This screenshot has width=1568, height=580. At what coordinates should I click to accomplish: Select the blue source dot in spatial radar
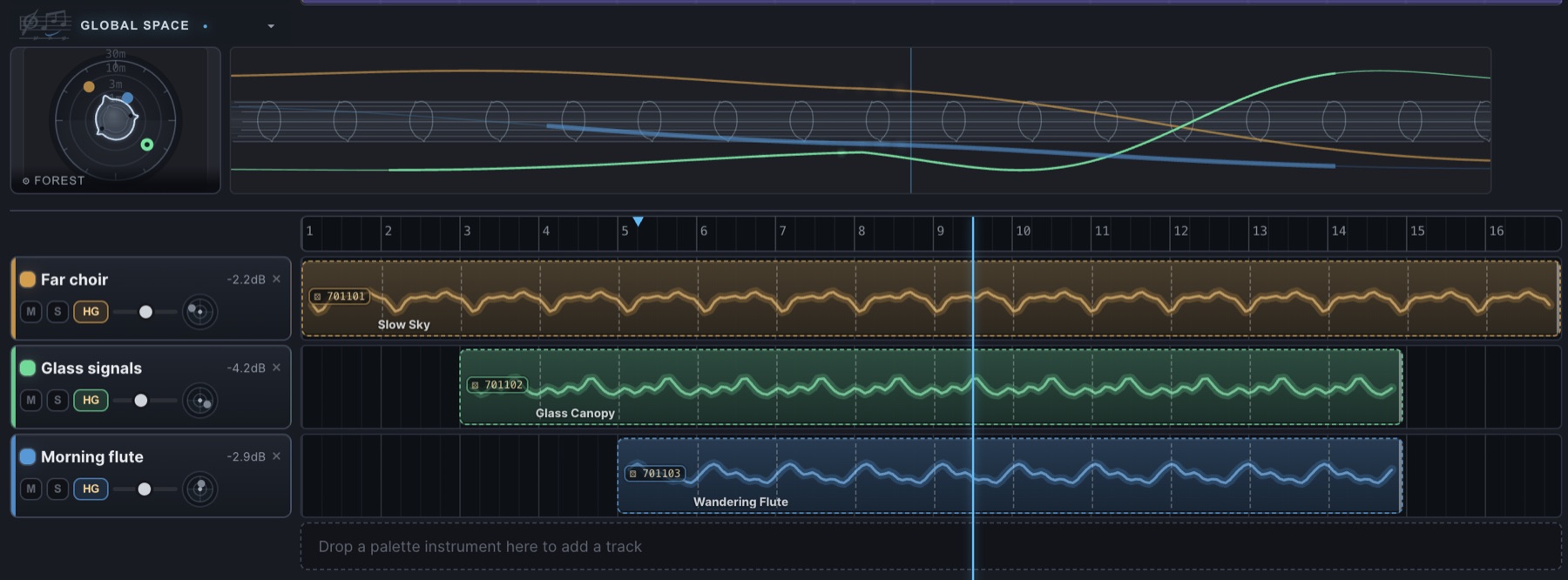[127, 98]
